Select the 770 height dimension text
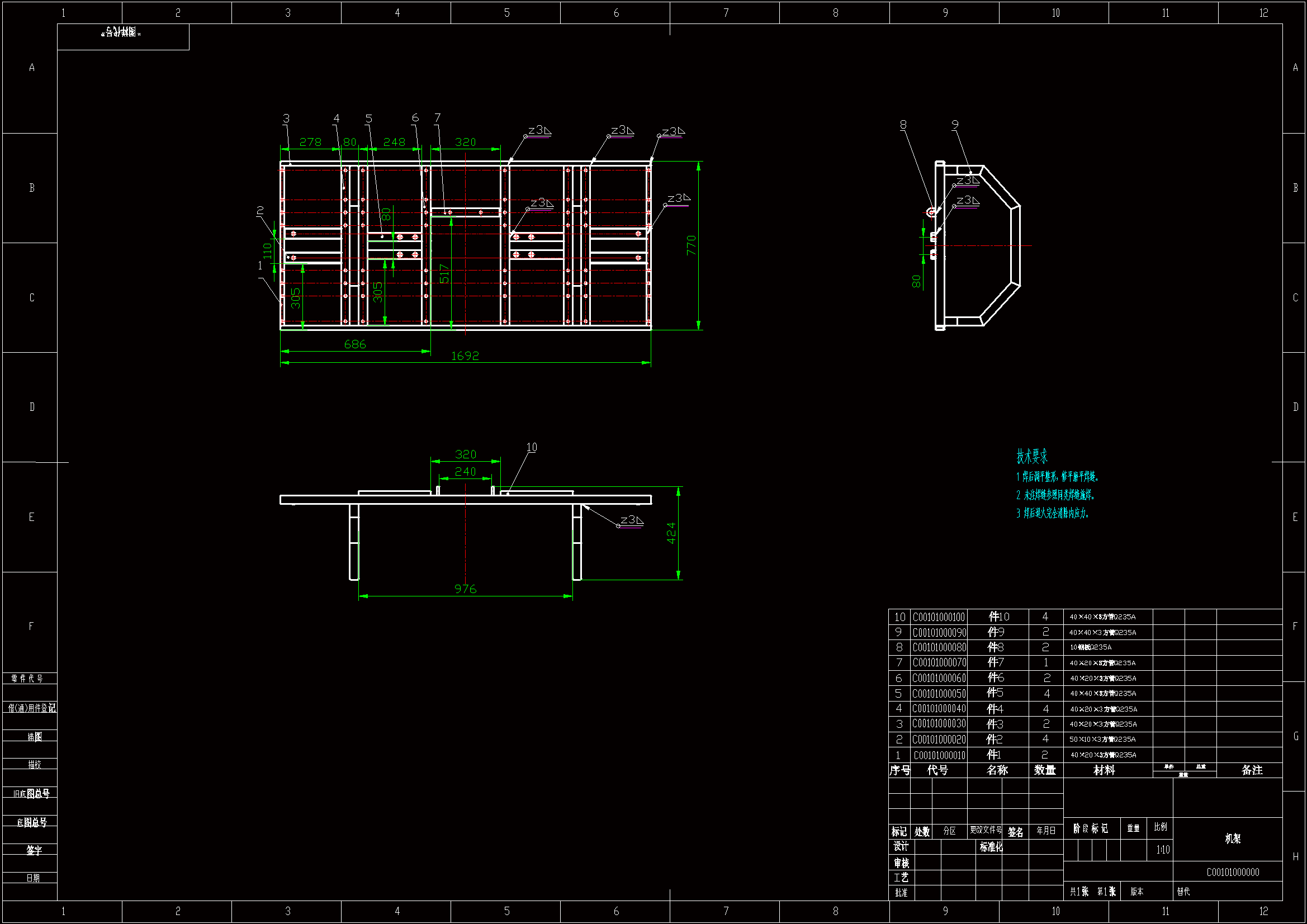Image resolution: width=1307 pixels, height=924 pixels. click(x=691, y=245)
